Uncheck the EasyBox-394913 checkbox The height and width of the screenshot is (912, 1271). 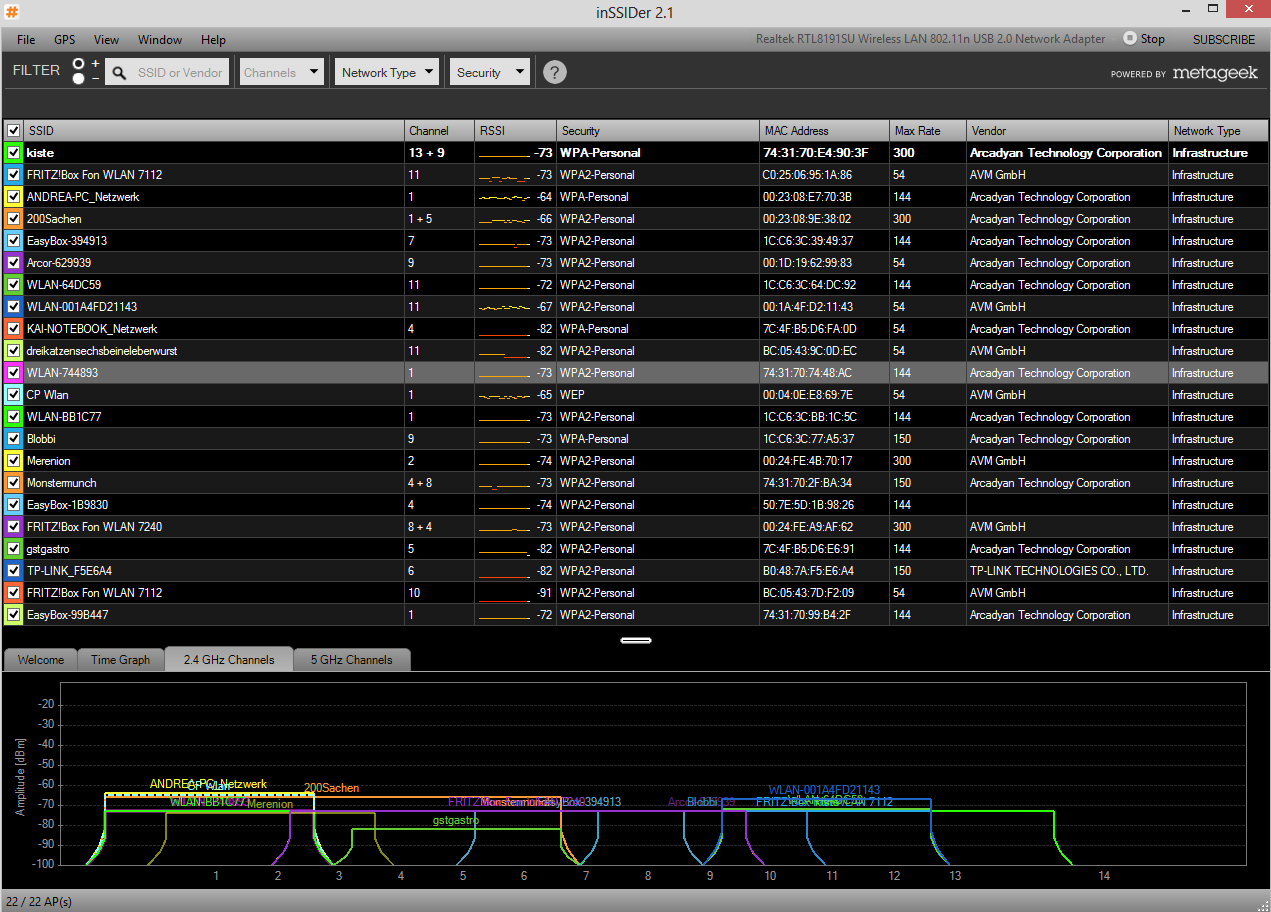[14, 241]
